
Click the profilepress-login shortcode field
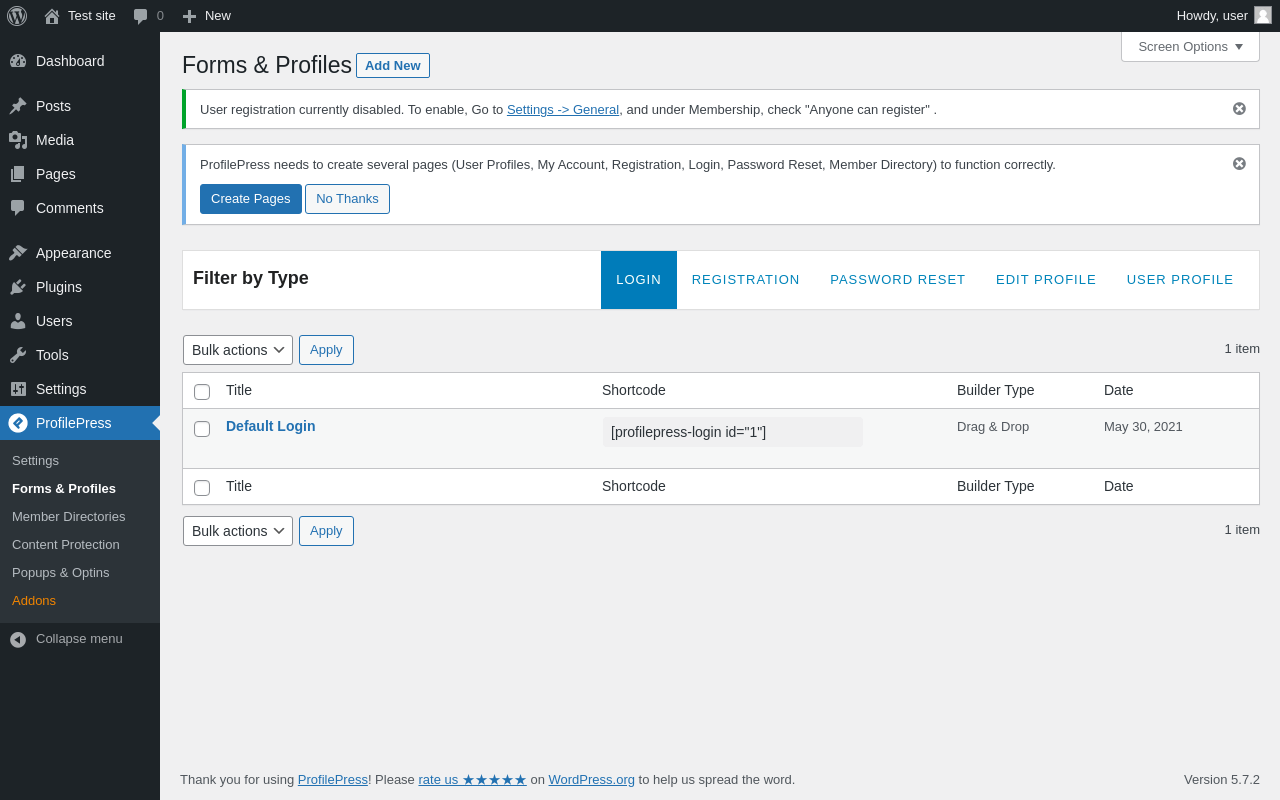pos(732,432)
